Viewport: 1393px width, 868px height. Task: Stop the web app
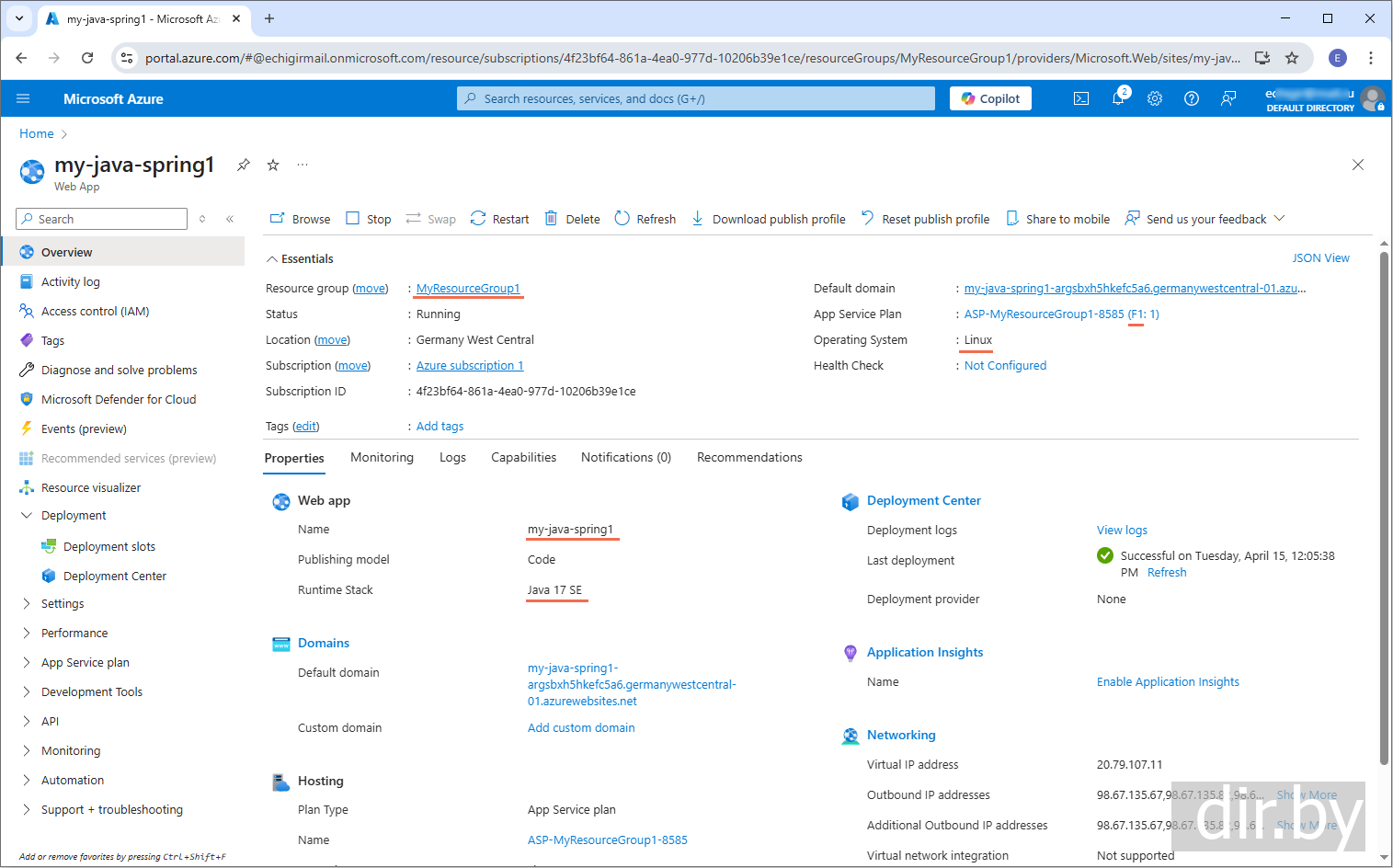pyautogui.click(x=368, y=219)
